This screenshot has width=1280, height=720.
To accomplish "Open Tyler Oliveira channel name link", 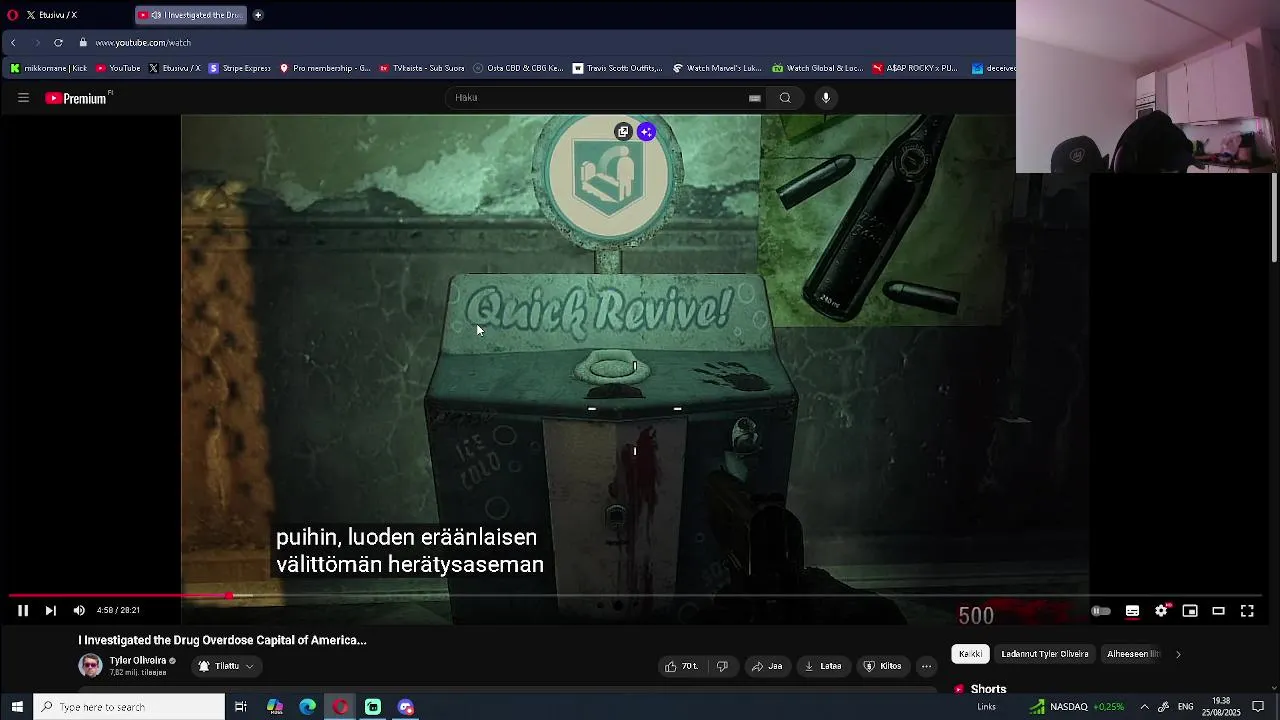I will [x=138, y=661].
